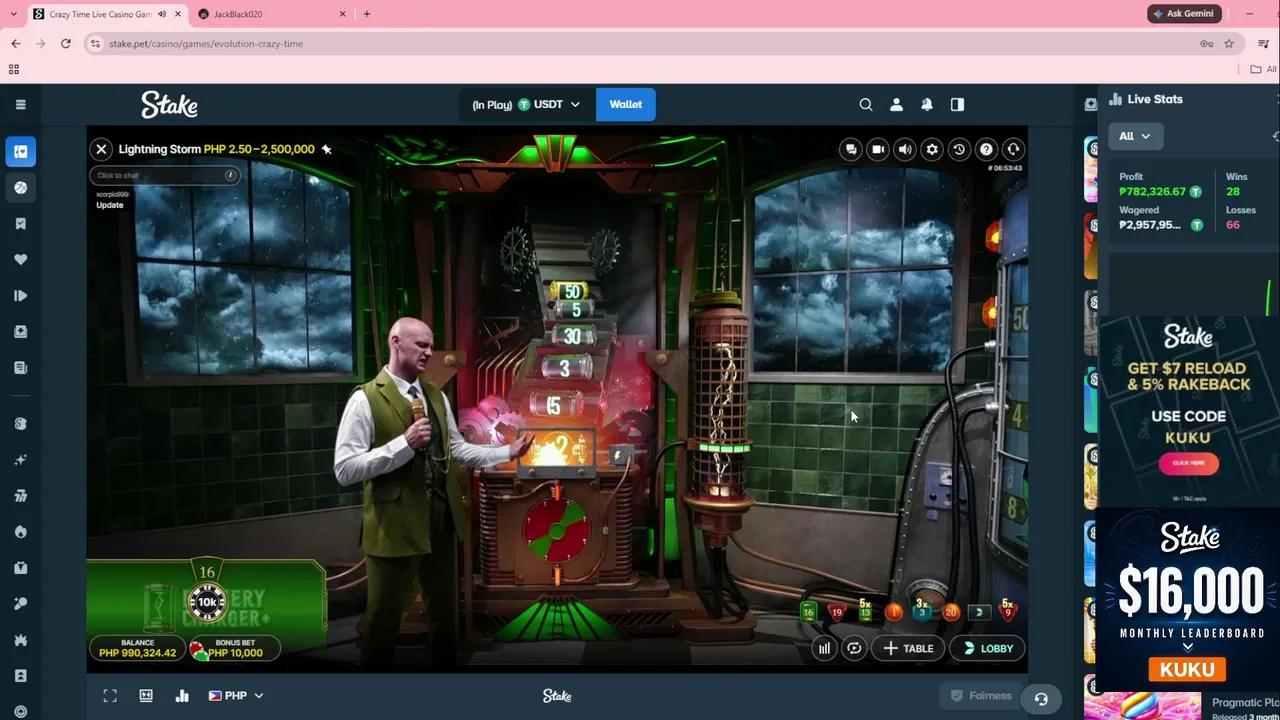This screenshot has width=1280, height=720.
Task: Open the user profile icon
Action: coord(896,104)
